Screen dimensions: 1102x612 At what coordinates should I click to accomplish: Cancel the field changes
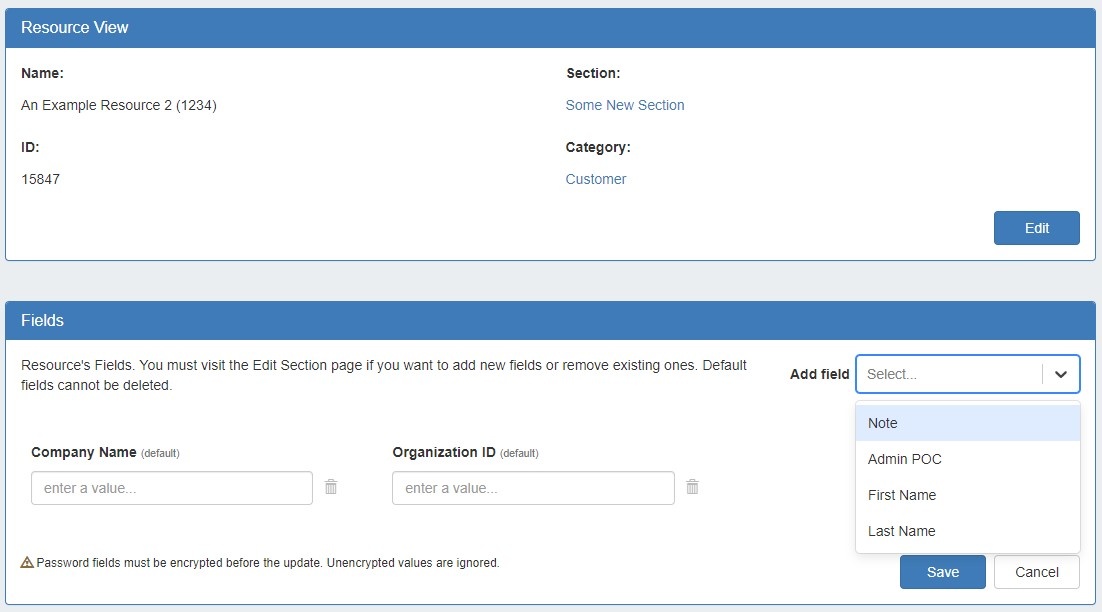[1036, 572]
